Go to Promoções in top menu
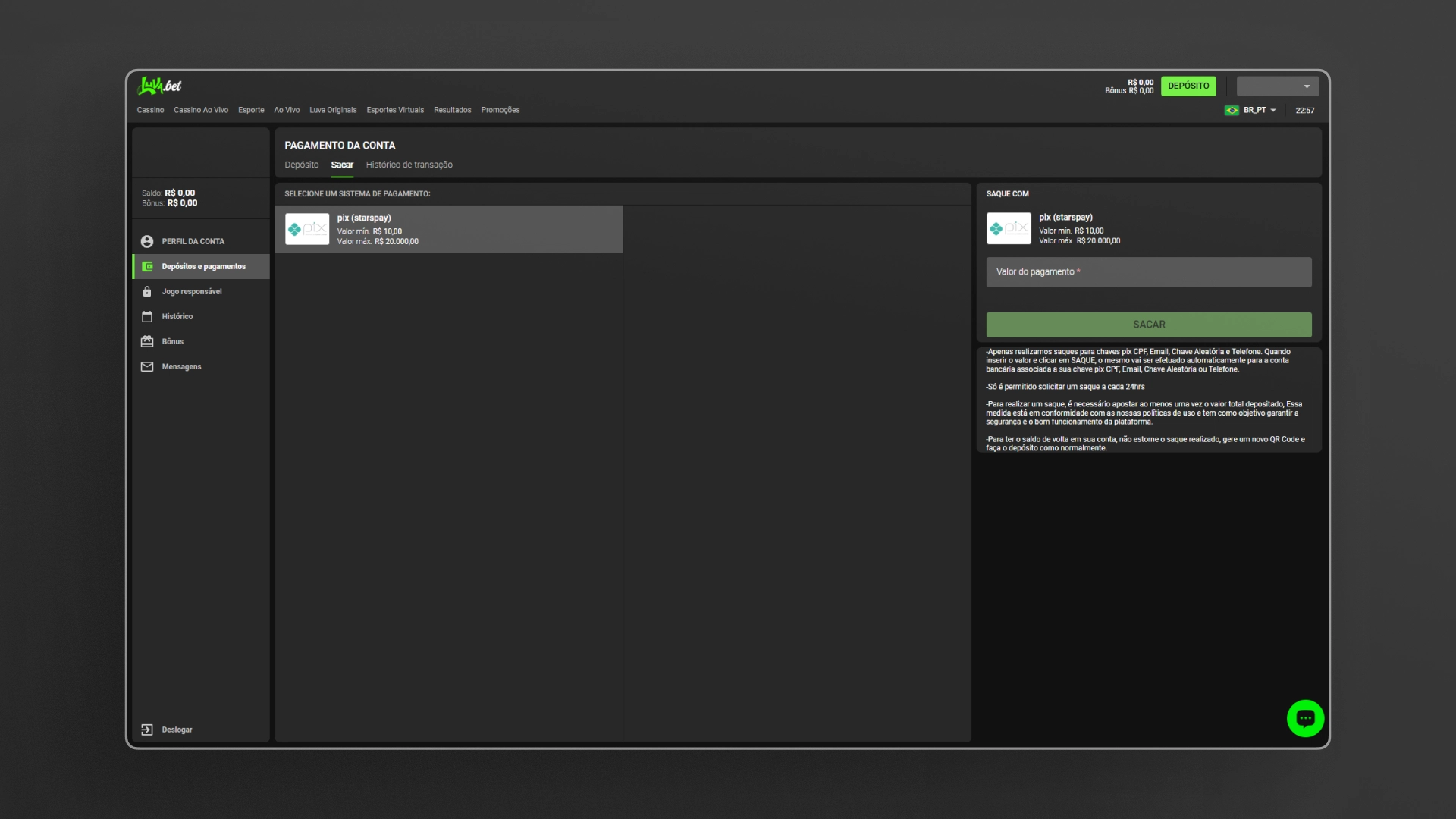1456x819 pixels. [x=500, y=110]
